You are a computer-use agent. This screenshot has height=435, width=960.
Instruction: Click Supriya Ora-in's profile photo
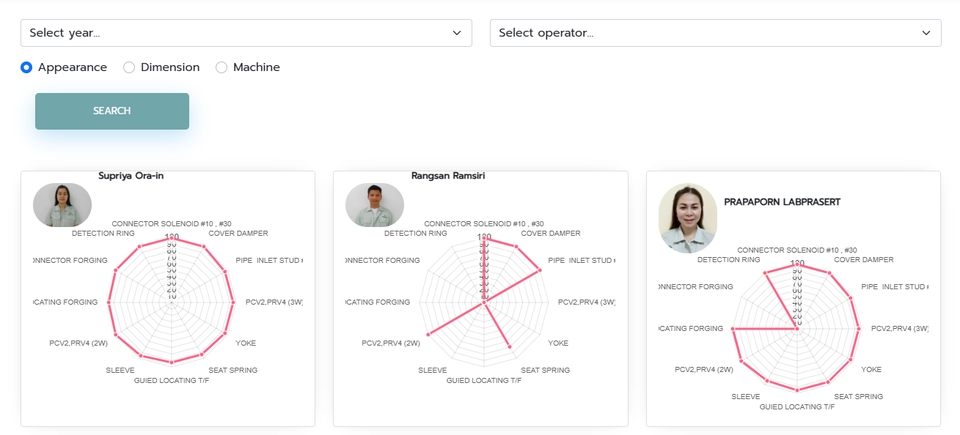pyautogui.click(x=62, y=205)
